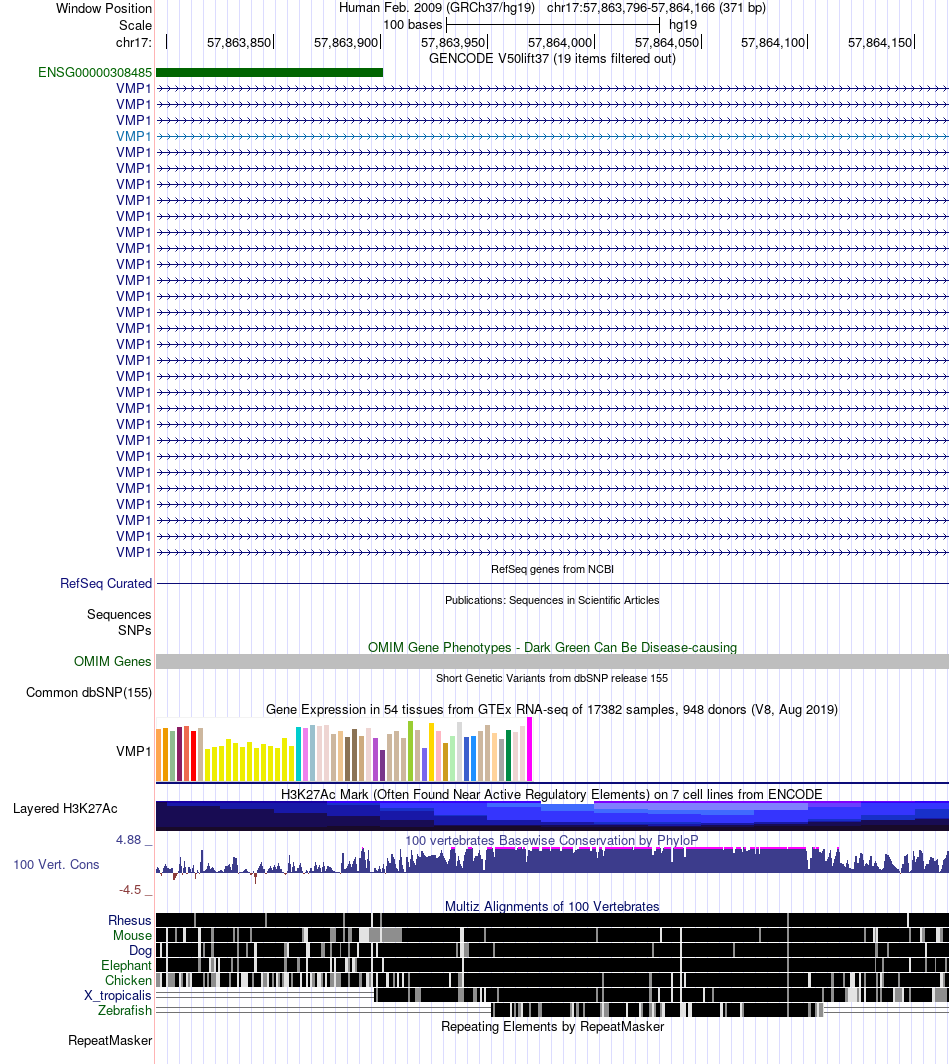Click the tall lime-green GTEx expression bar
The image size is (950, 1064).
(411, 751)
